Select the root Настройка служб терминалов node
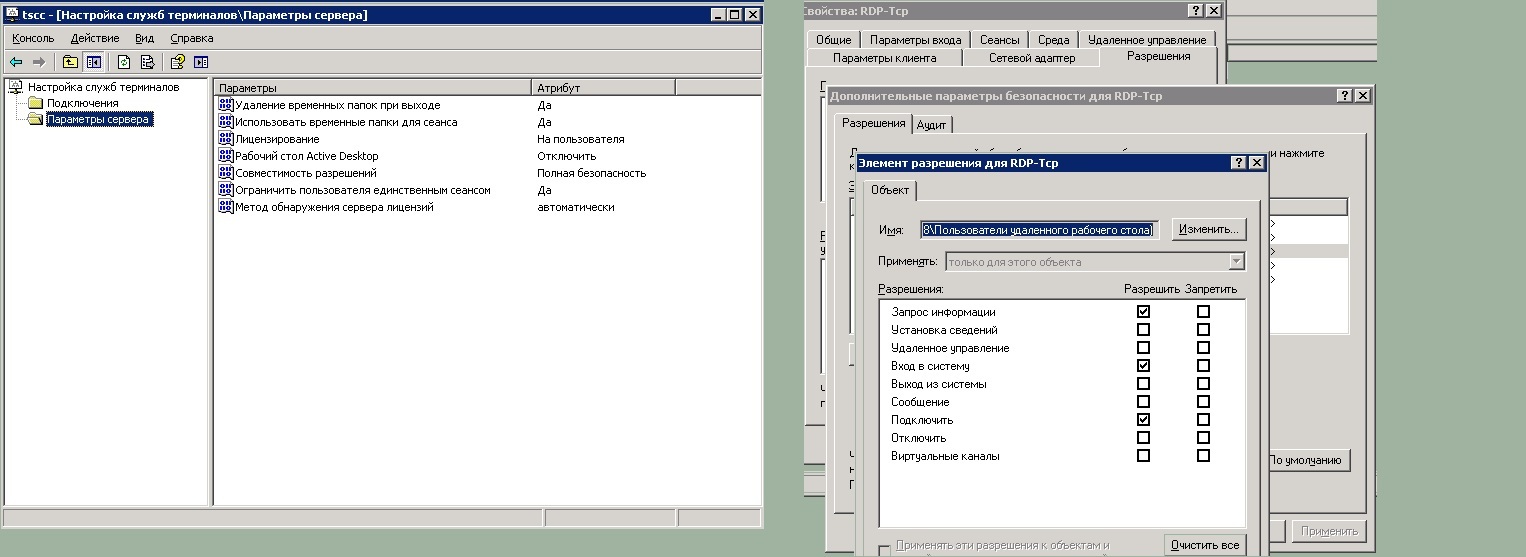The height and width of the screenshot is (557, 1526). click(x=103, y=87)
